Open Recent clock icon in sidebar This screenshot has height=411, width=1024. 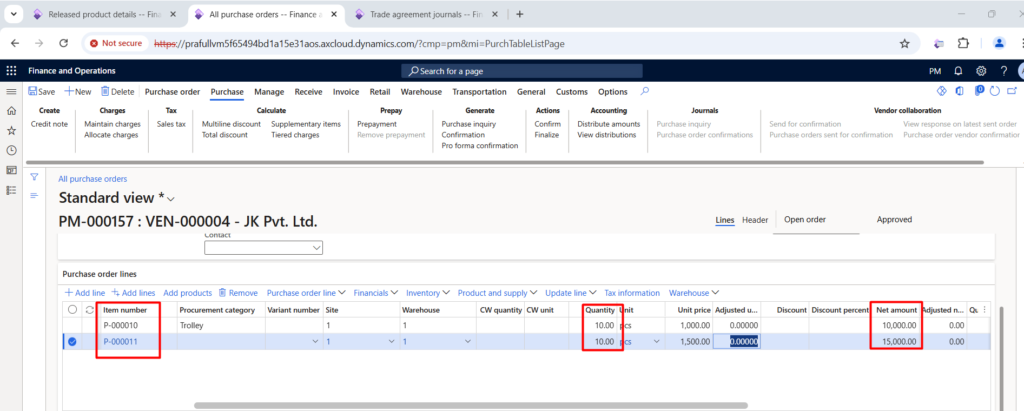11,150
